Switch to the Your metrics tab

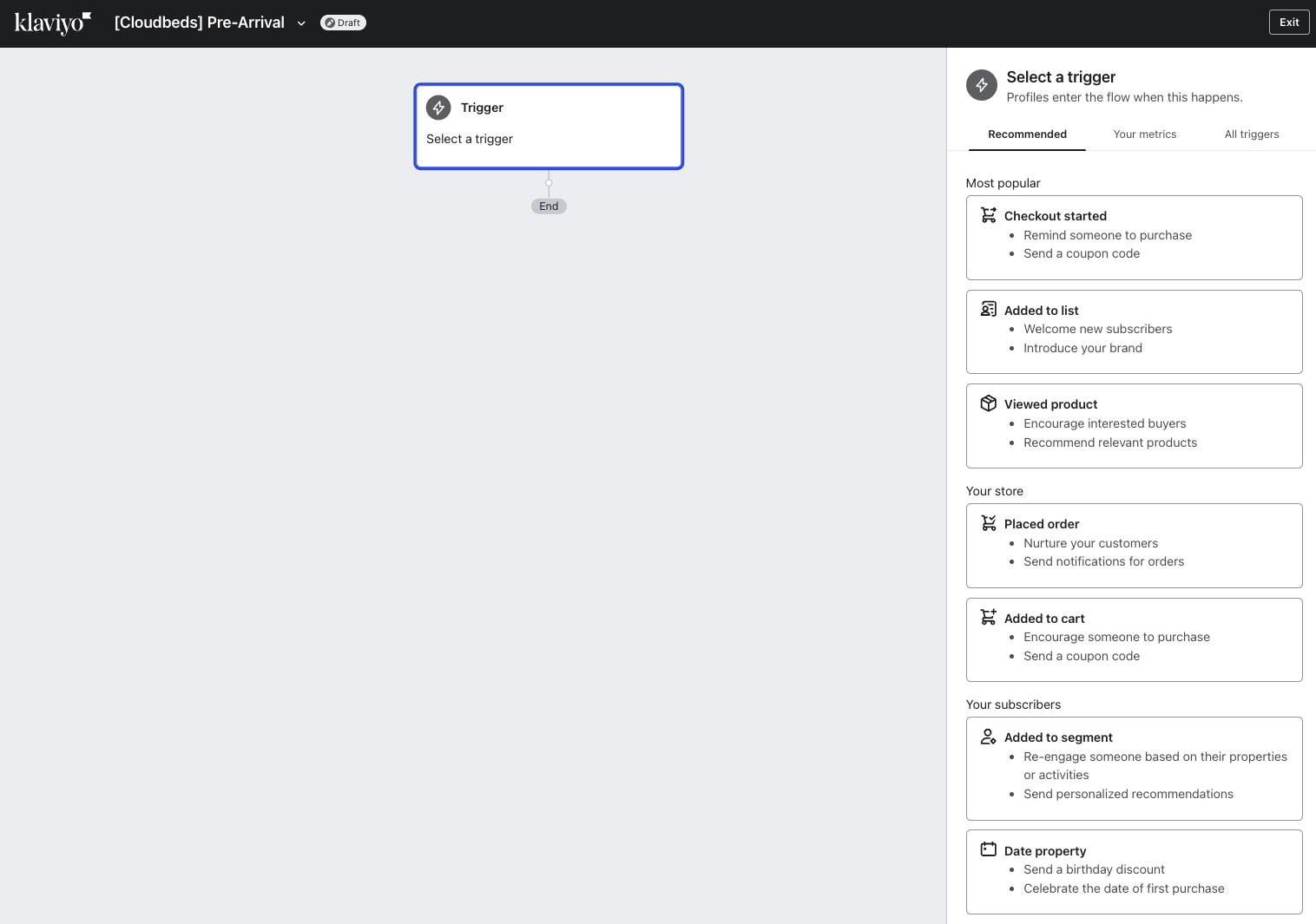[x=1145, y=134]
